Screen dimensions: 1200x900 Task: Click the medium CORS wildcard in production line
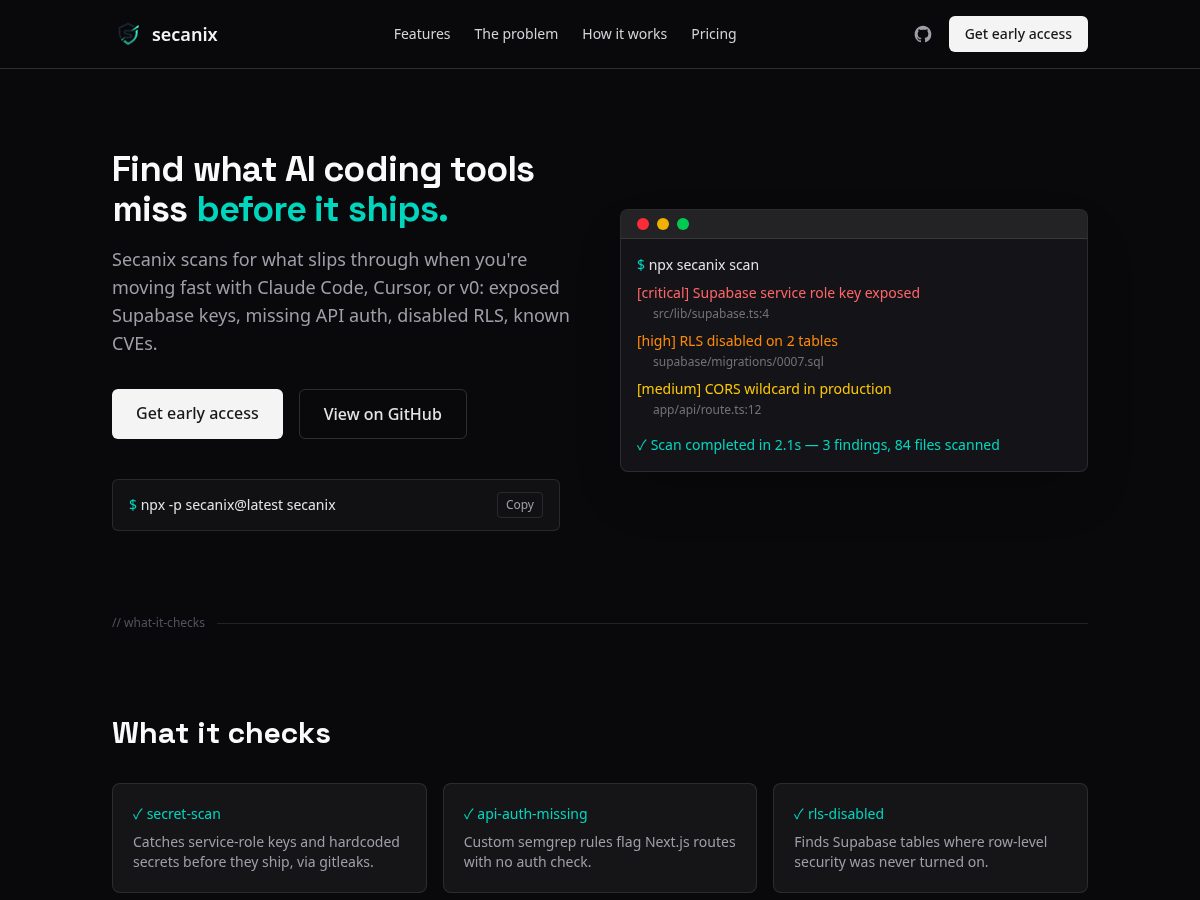point(764,389)
